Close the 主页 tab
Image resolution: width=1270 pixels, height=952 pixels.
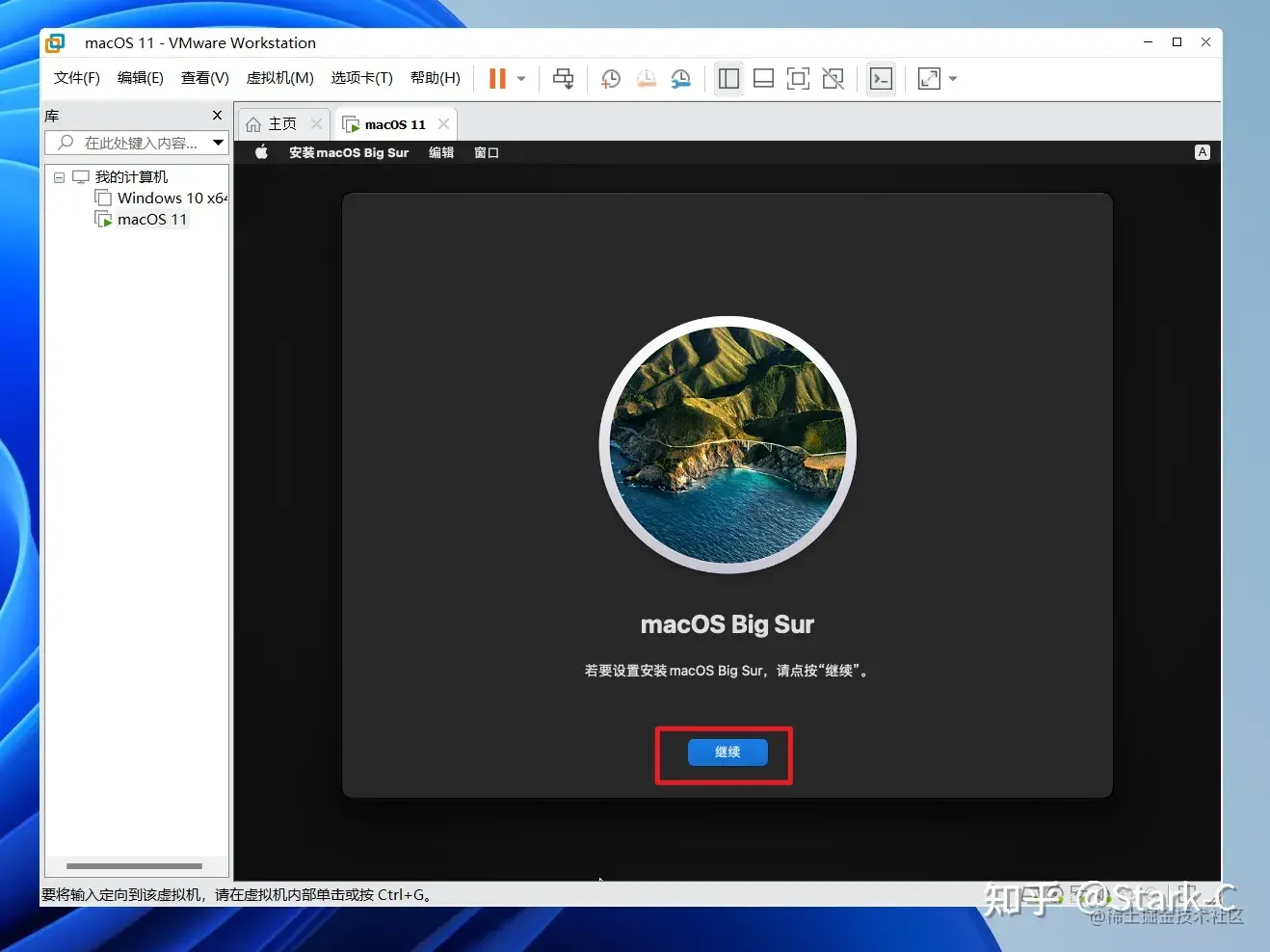316,124
